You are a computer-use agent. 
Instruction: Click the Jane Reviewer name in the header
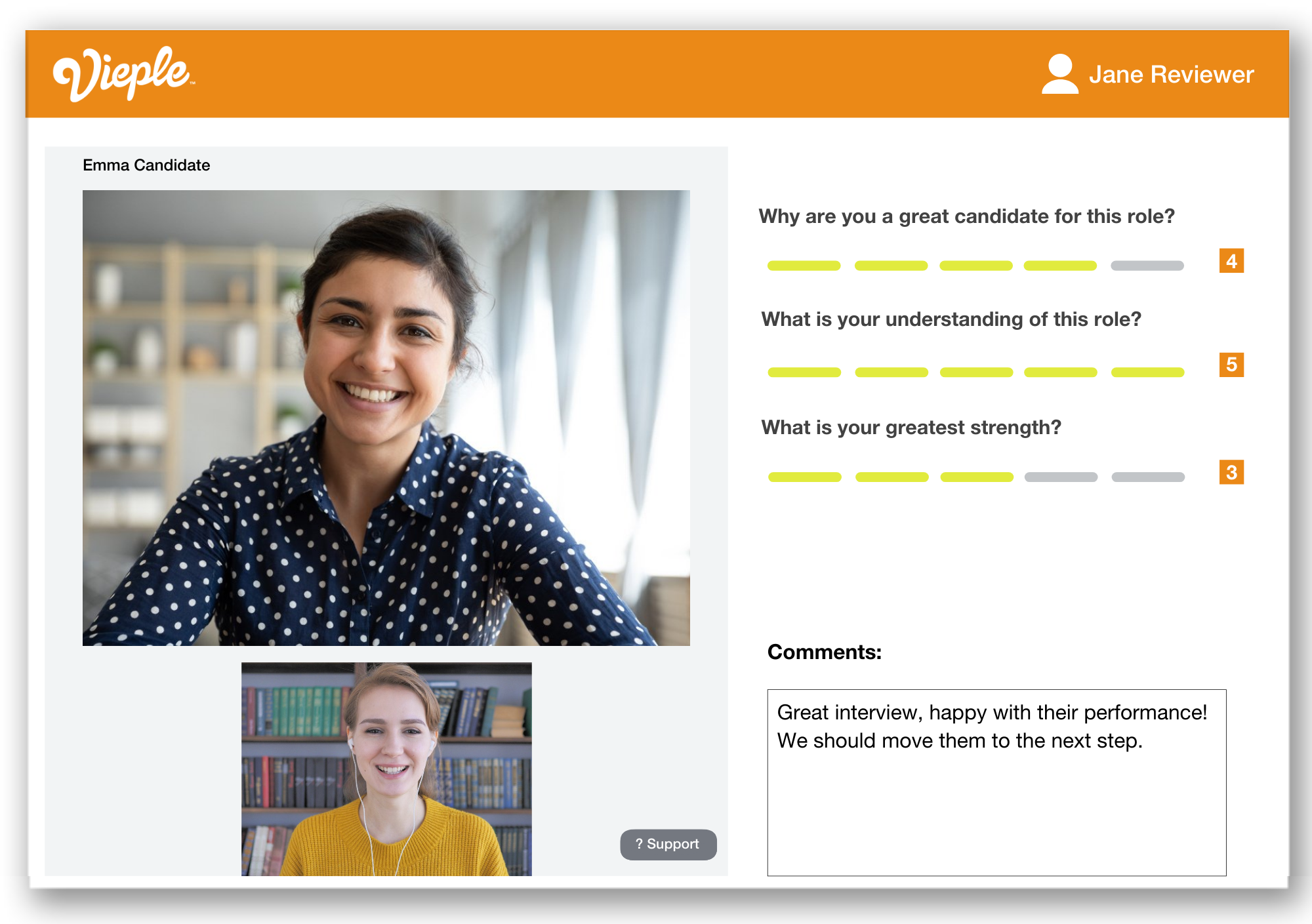pyautogui.click(x=1172, y=73)
